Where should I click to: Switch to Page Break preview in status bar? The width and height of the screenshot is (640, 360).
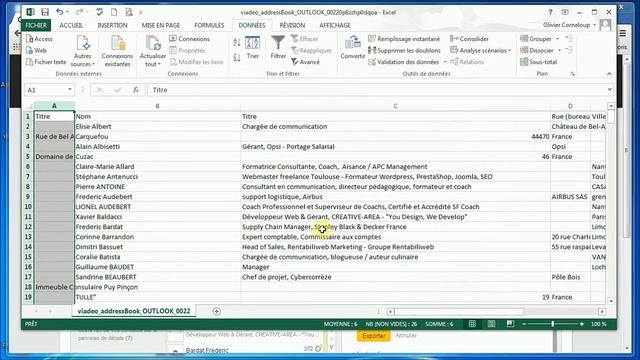click(510, 324)
